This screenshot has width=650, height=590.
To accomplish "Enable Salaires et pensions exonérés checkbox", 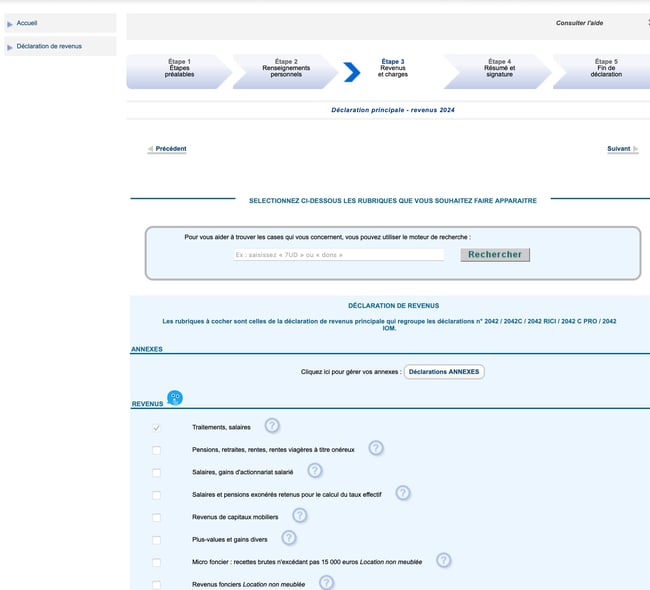I will click(156, 495).
